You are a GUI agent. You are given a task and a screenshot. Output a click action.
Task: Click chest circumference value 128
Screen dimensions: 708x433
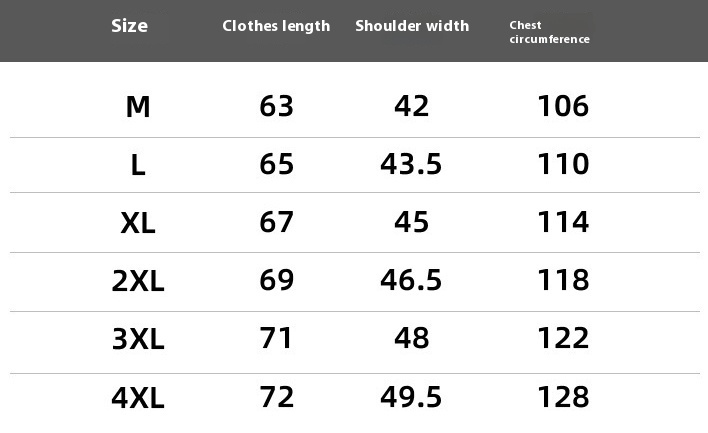[x=563, y=397]
